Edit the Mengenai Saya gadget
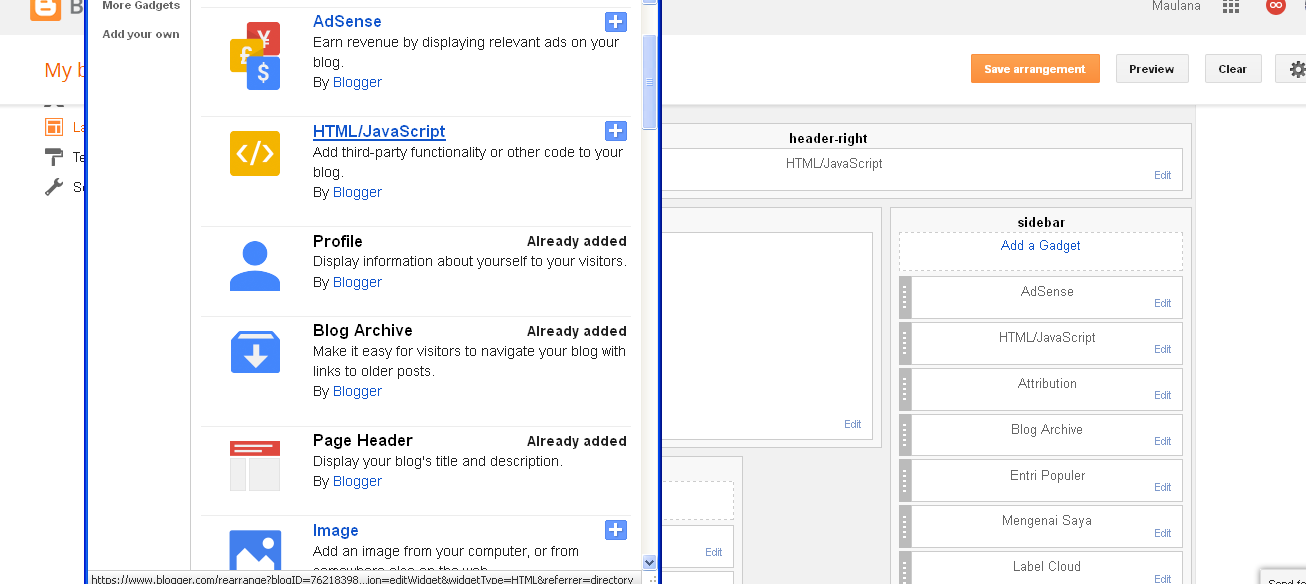The image size is (1306, 584). pos(1162,533)
